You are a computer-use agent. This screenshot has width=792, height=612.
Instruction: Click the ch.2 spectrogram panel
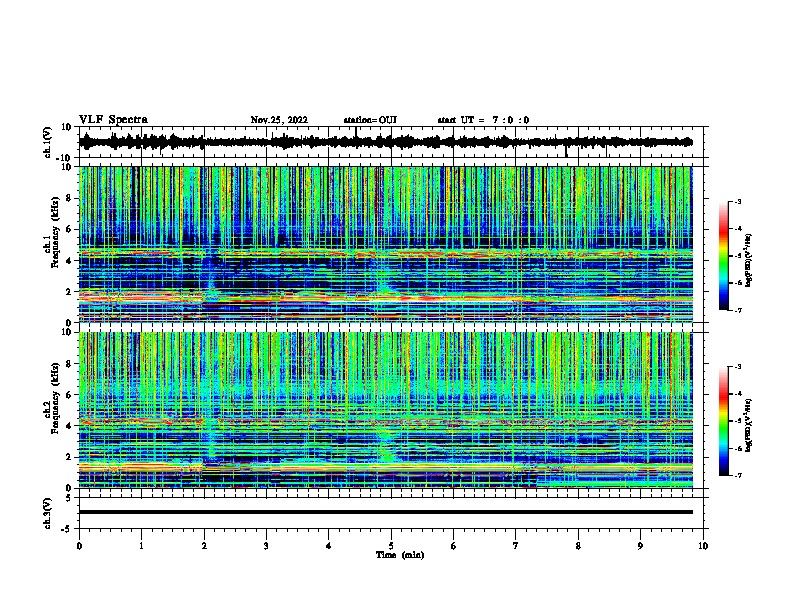pyautogui.click(x=386, y=410)
